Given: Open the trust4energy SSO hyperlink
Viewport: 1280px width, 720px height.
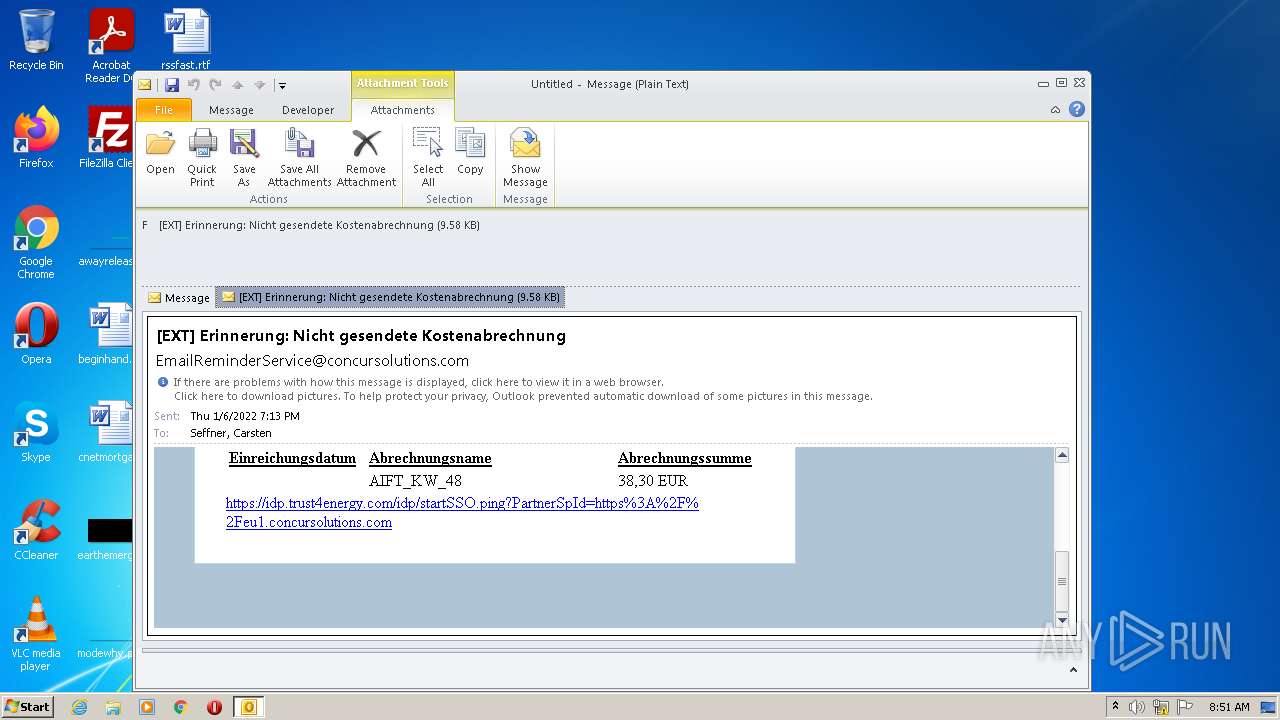Looking at the screenshot, I should 462,512.
